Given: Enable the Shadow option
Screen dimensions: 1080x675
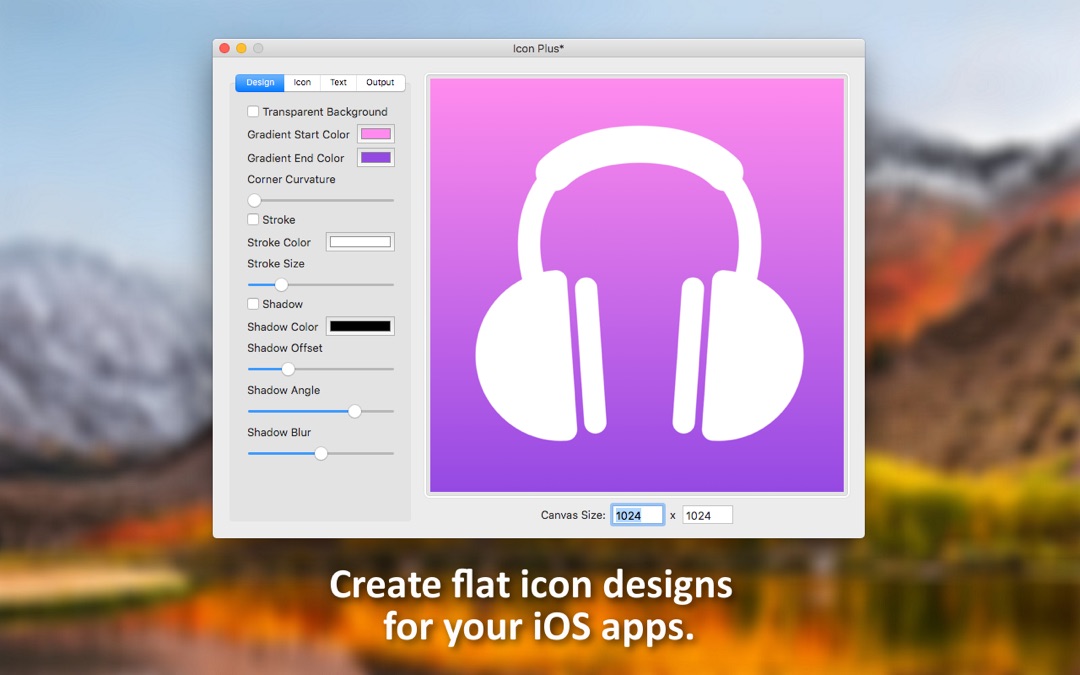Looking at the screenshot, I should (252, 304).
